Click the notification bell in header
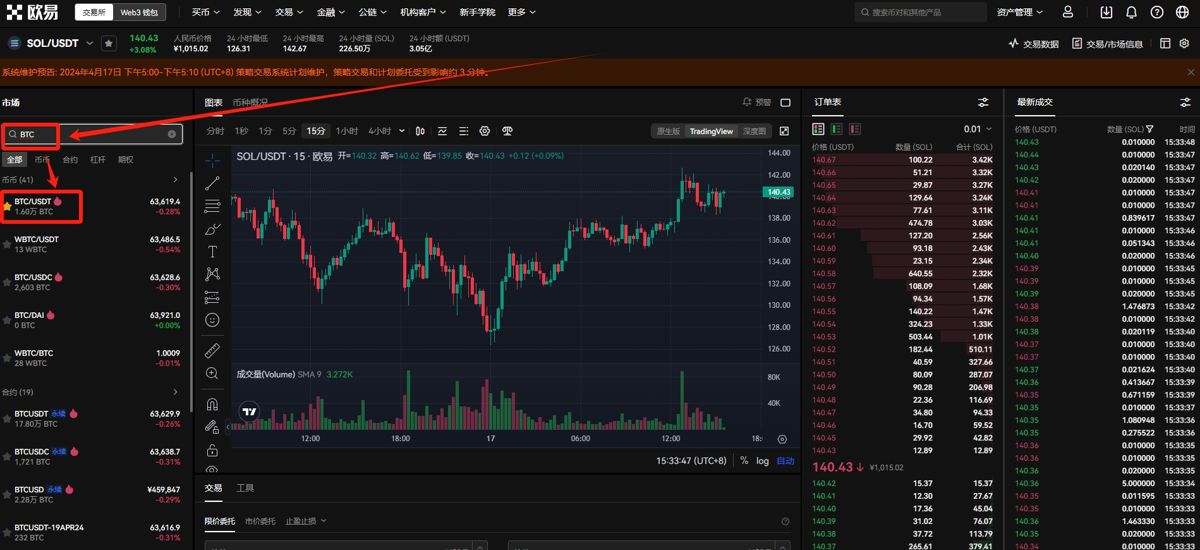1200x550 pixels. click(1131, 12)
